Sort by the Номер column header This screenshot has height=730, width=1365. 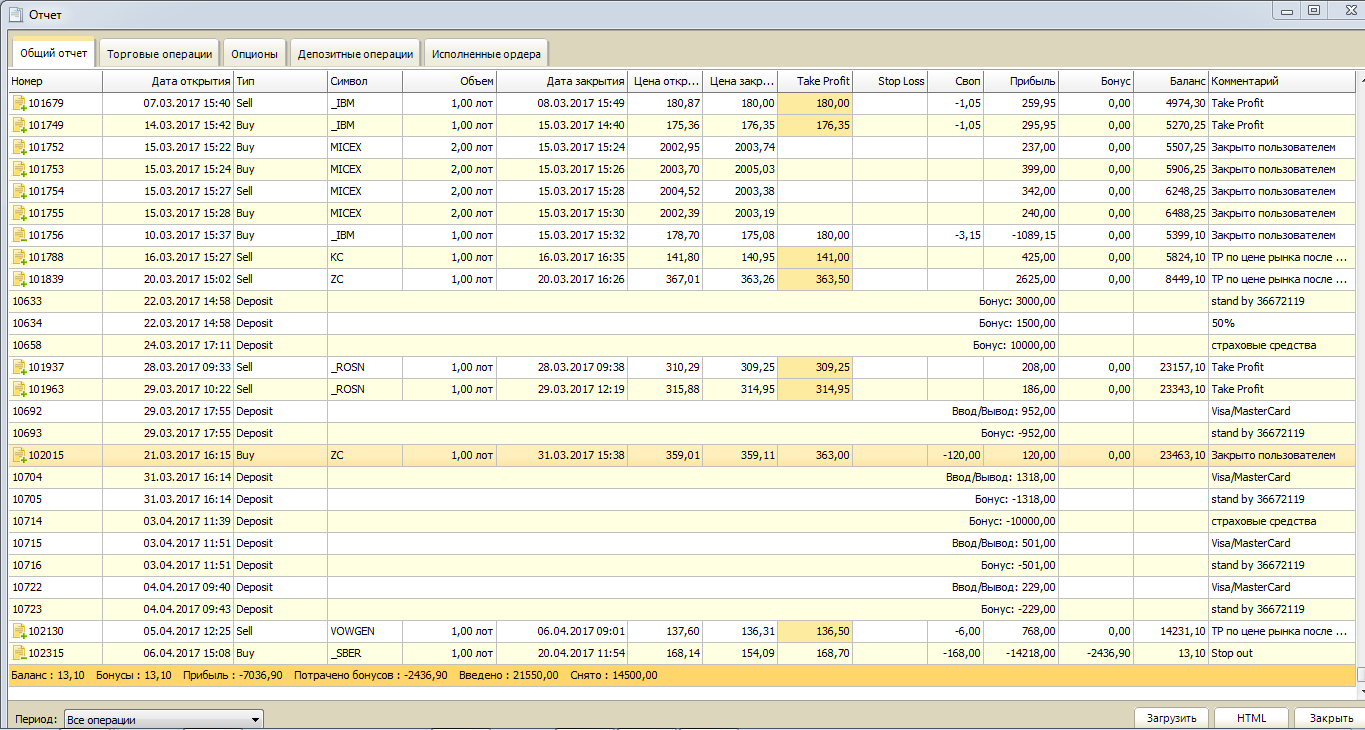(55, 81)
